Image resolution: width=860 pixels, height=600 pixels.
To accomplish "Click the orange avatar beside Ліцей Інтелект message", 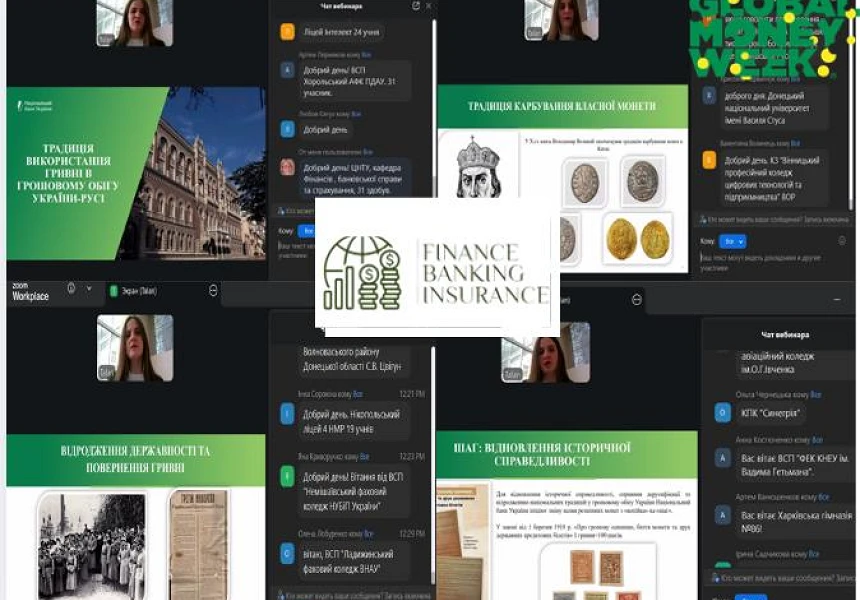I will point(288,32).
